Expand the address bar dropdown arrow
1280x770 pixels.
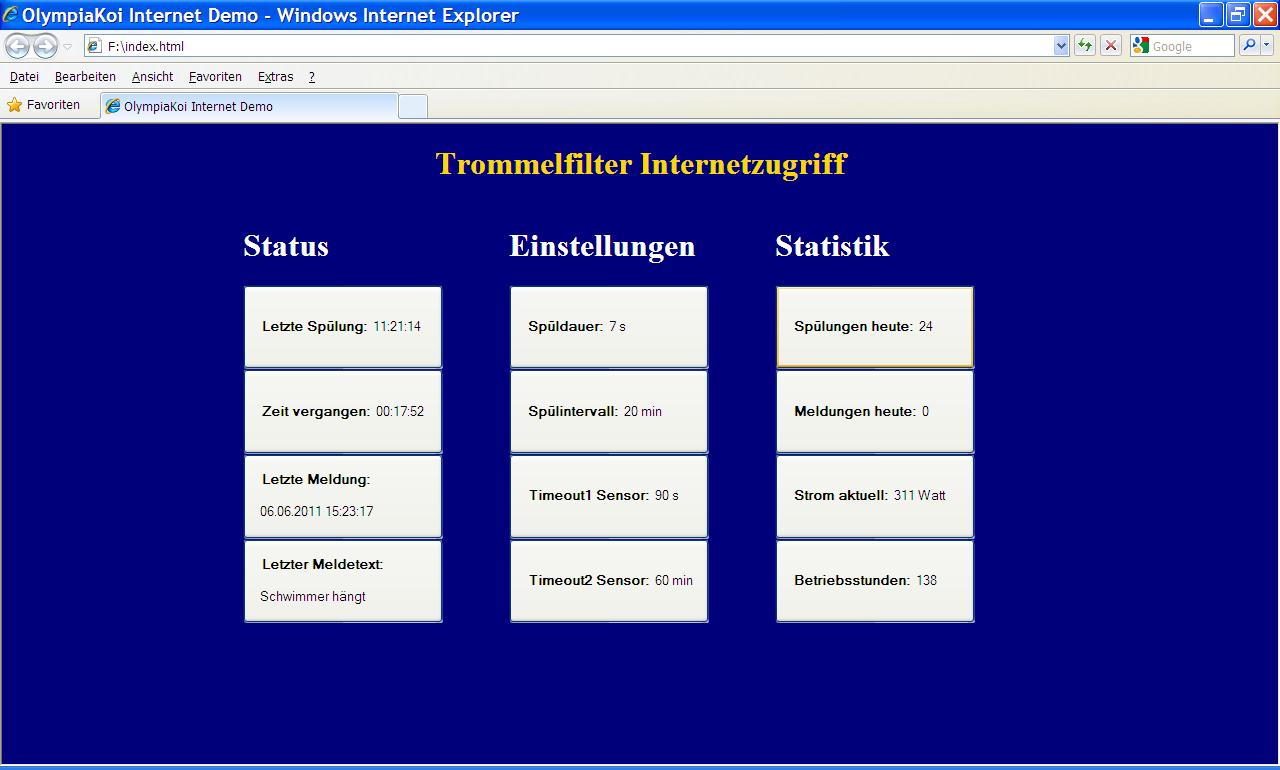coord(1061,46)
